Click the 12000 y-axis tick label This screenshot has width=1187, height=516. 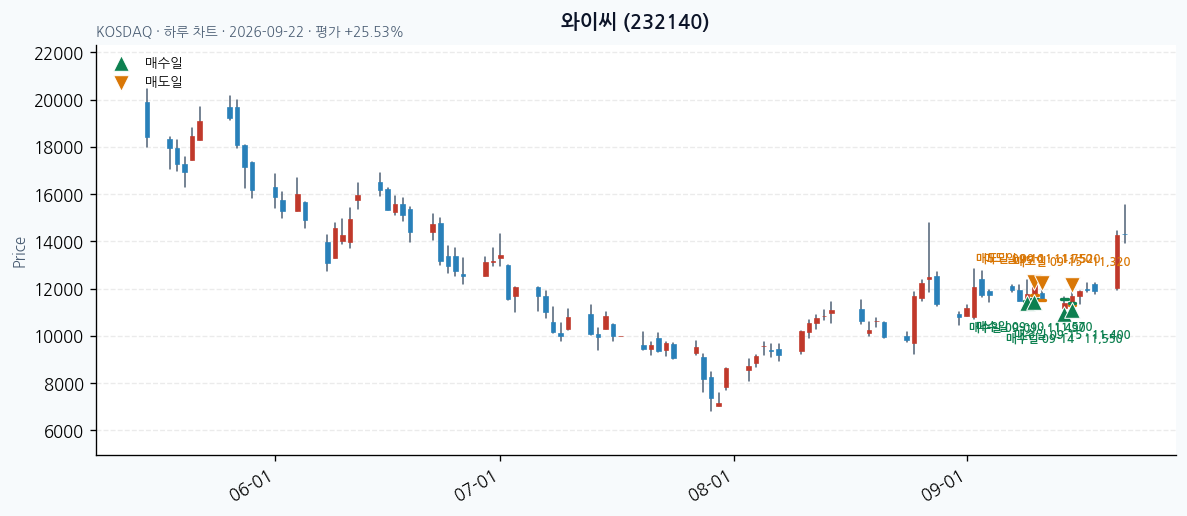pyautogui.click(x=59, y=290)
